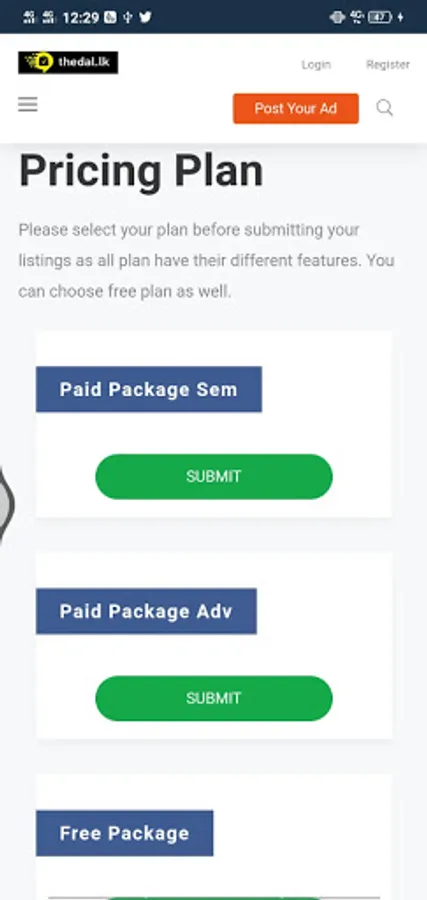Tap the signal strength icon at top left
427x900 pixels.
[29, 17]
